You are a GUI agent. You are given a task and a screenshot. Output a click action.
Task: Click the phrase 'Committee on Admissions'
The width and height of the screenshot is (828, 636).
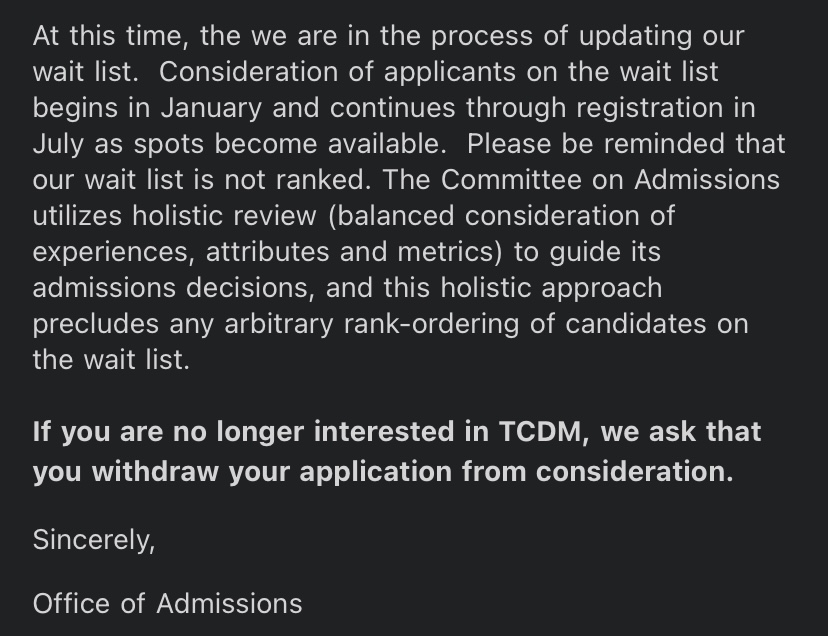[x=610, y=180]
